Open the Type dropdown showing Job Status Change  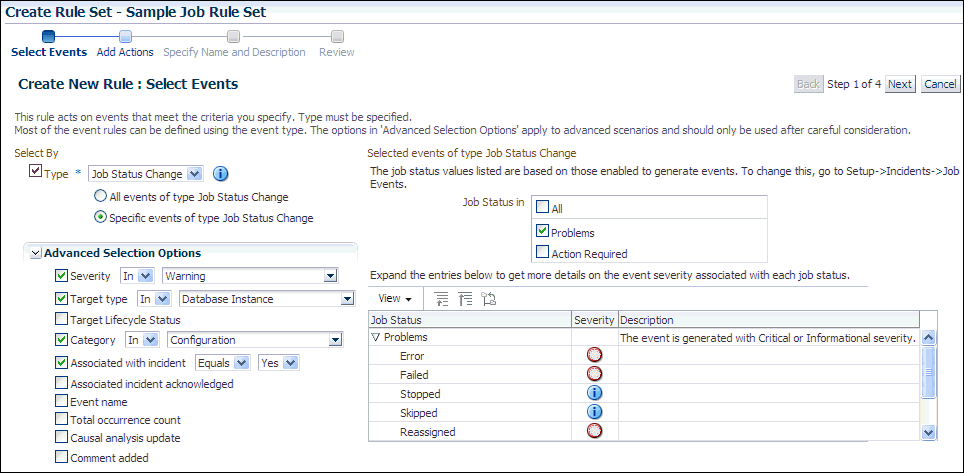pyautogui.click(x=146, y=174)
